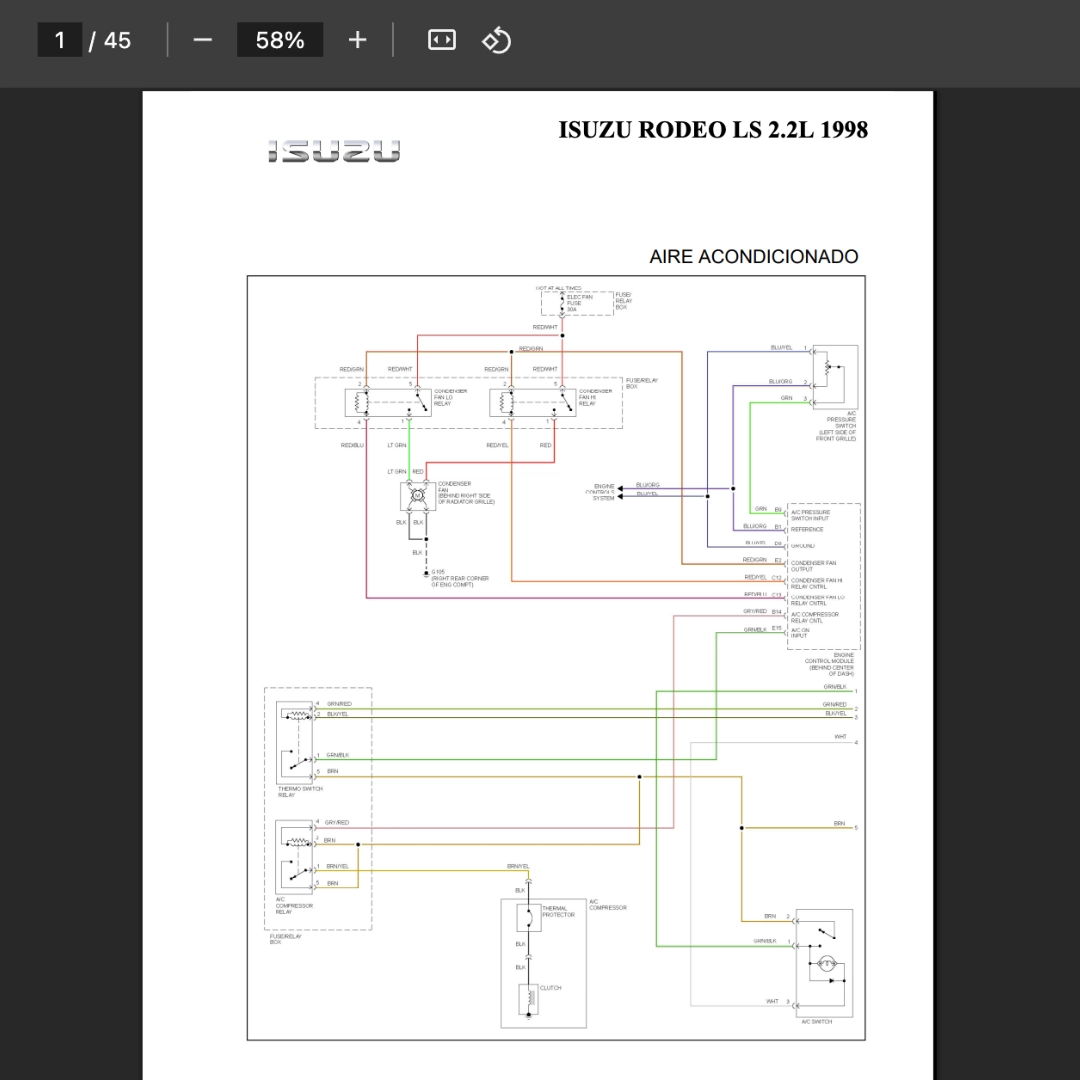Zoom out with the minus button
The width and height of the screenshot is (1080, 1080).
click(202, 40)
